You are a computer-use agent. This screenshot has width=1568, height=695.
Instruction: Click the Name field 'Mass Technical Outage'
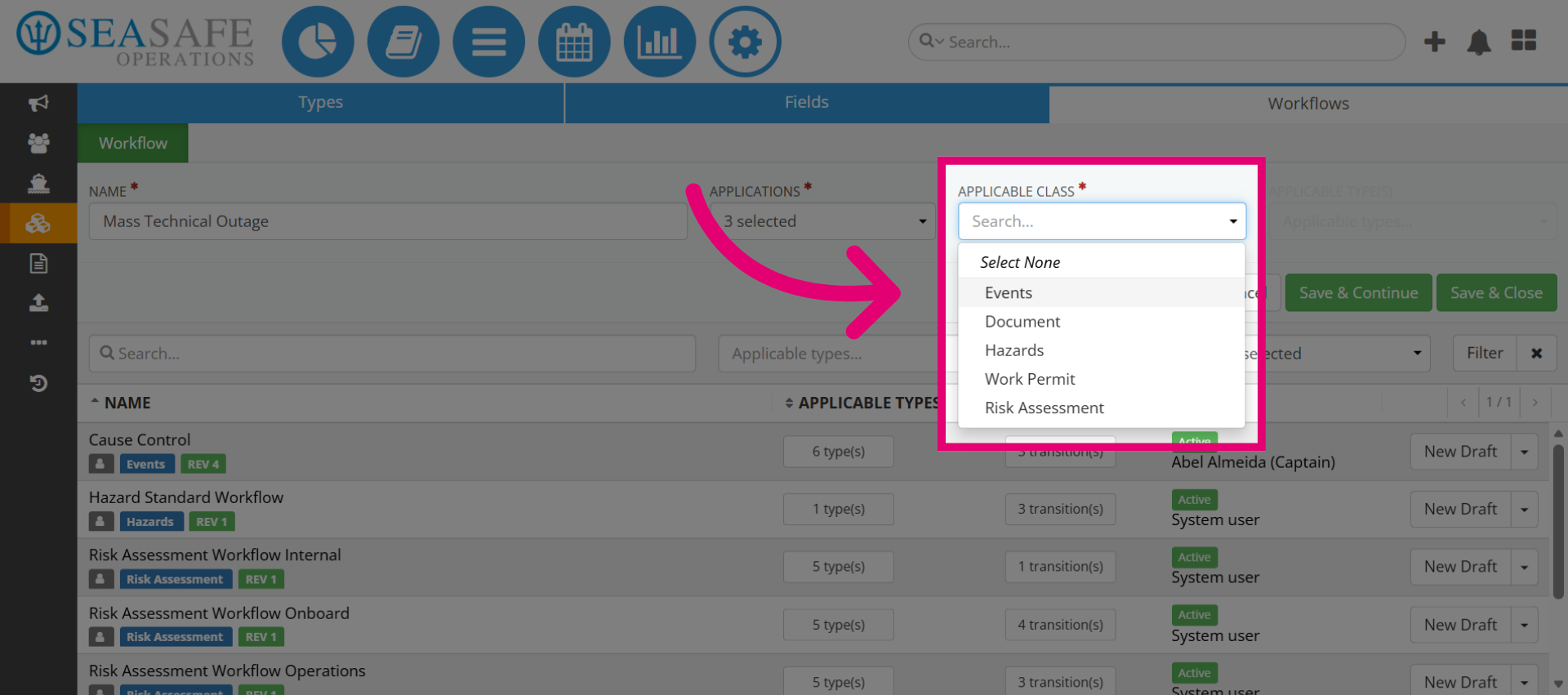click(388, 221)
